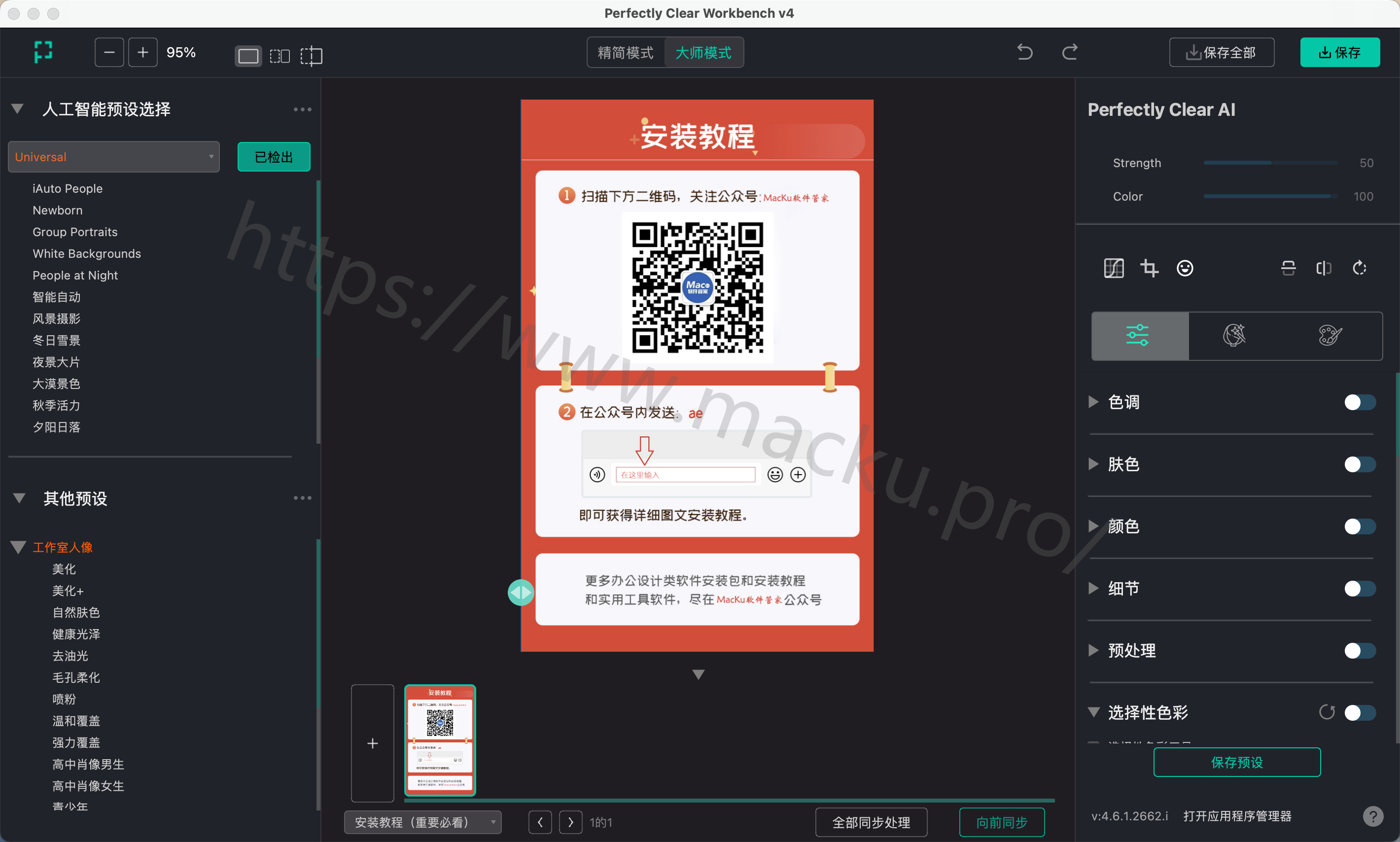Click the green 保存 button
The width and height of the screenshot is (1400, 842).
1339,53
